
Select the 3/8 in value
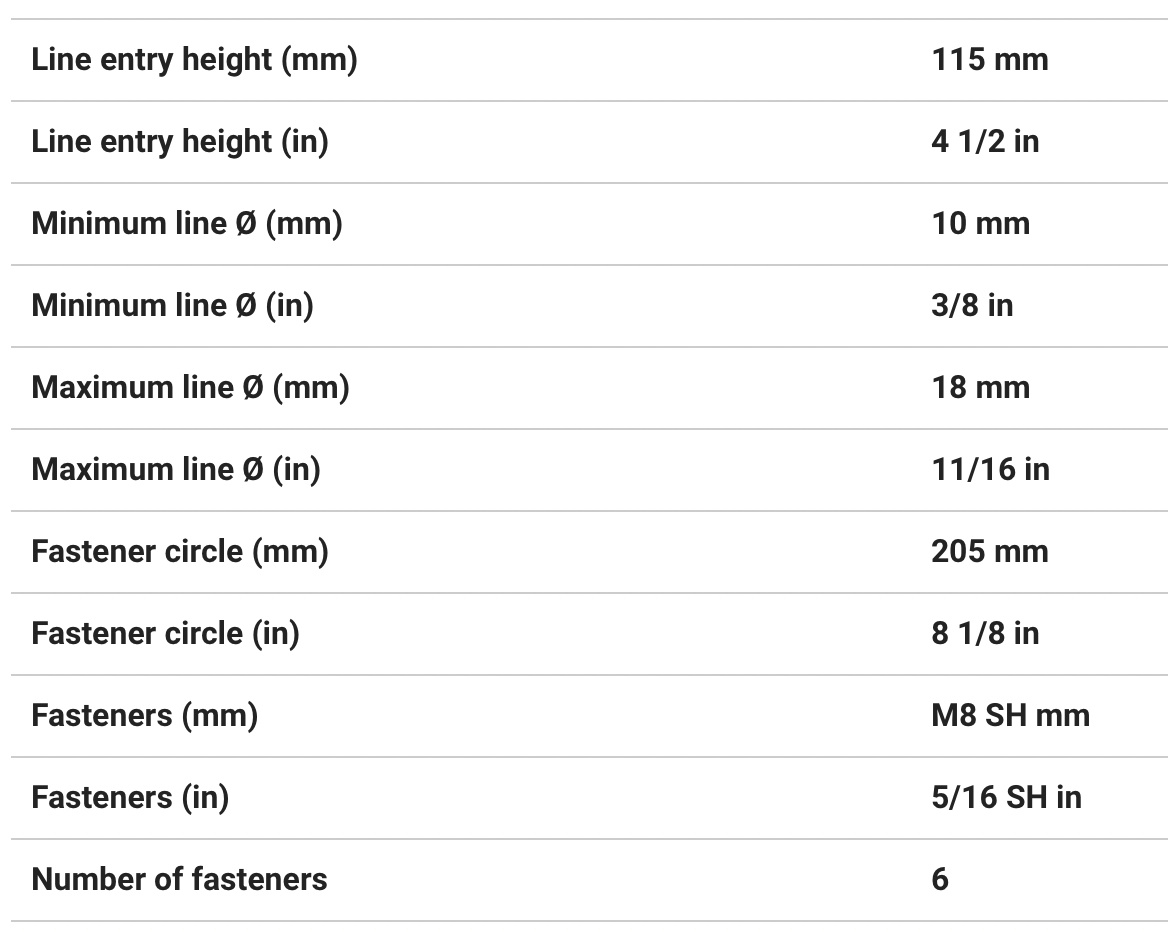pyautogui.click(x=971, y=306)
